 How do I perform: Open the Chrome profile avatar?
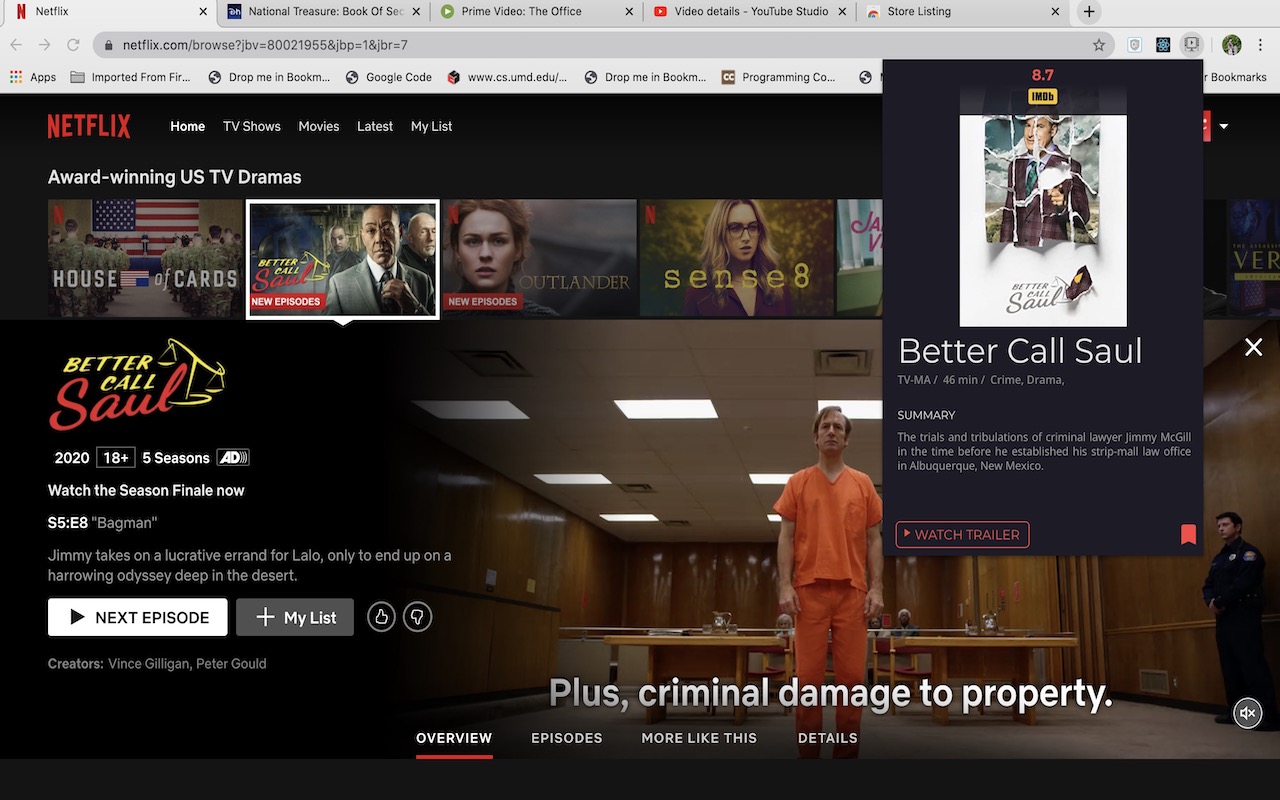pyautogui.click(x=1232, y=45)
